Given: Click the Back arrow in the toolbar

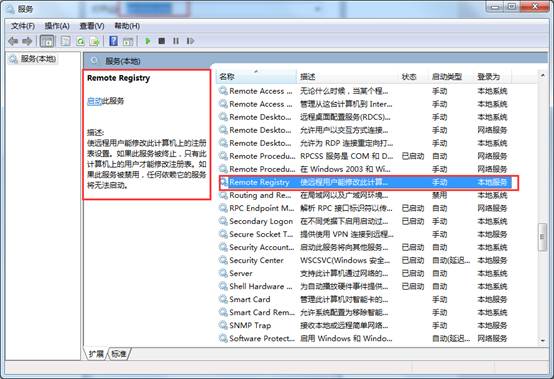Looking at the screenshot, I should coord(13,41).
